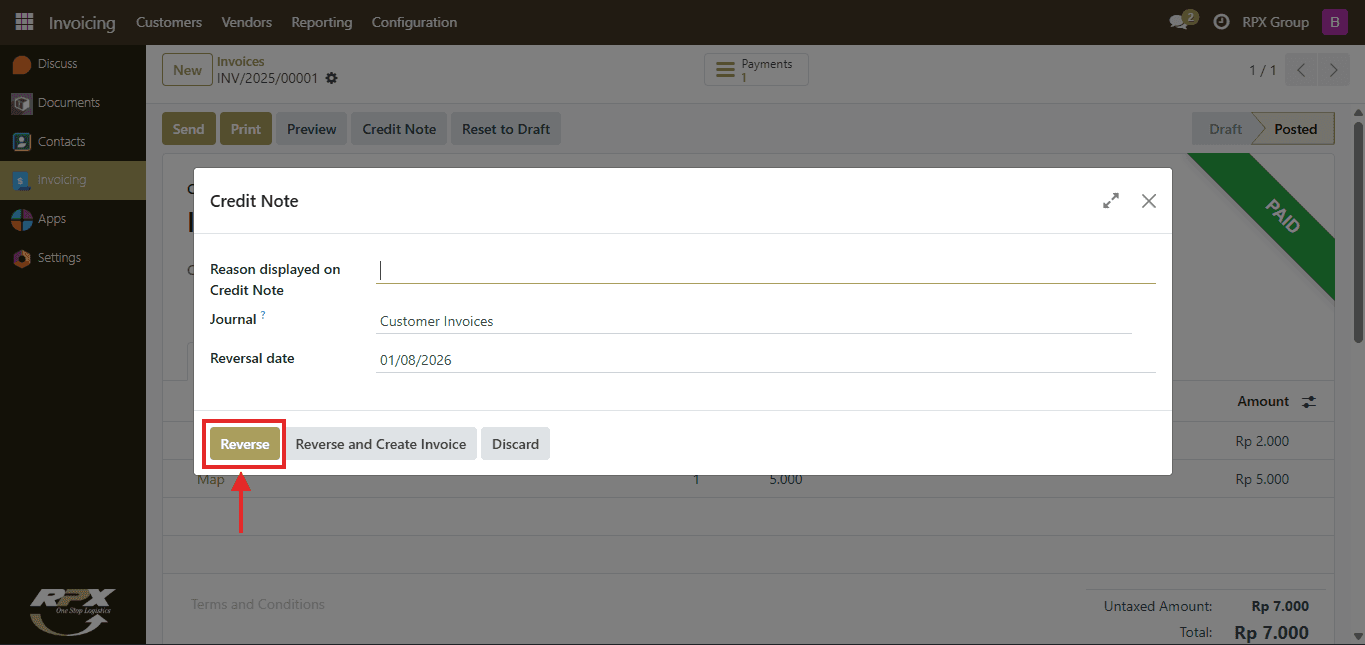Open the Invoicing app icon in sidebar
The image size is (1365, 645).
[22, 181]
